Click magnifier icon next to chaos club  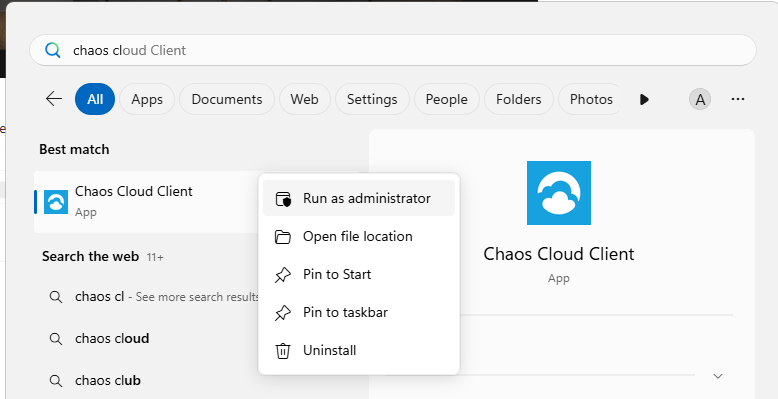(x=56, y=381)
